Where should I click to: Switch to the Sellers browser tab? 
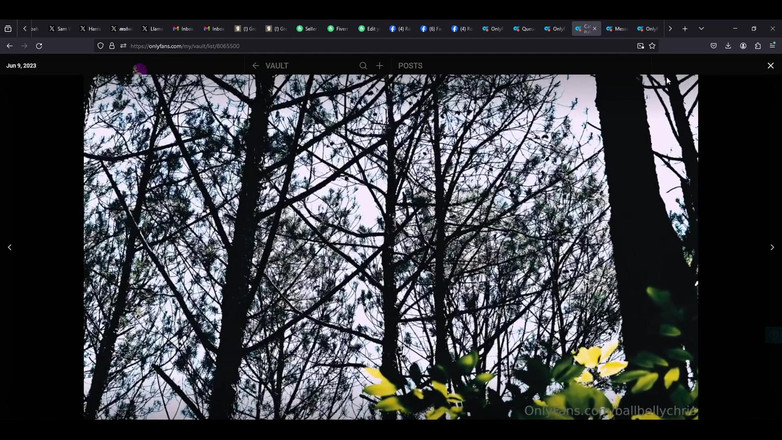tap(309, 29)
